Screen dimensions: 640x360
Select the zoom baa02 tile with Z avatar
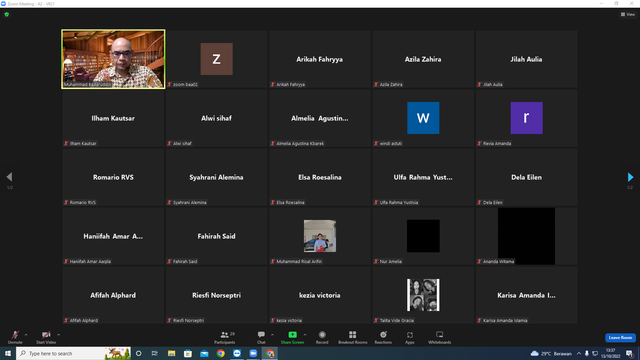click(x=216, y=59)
